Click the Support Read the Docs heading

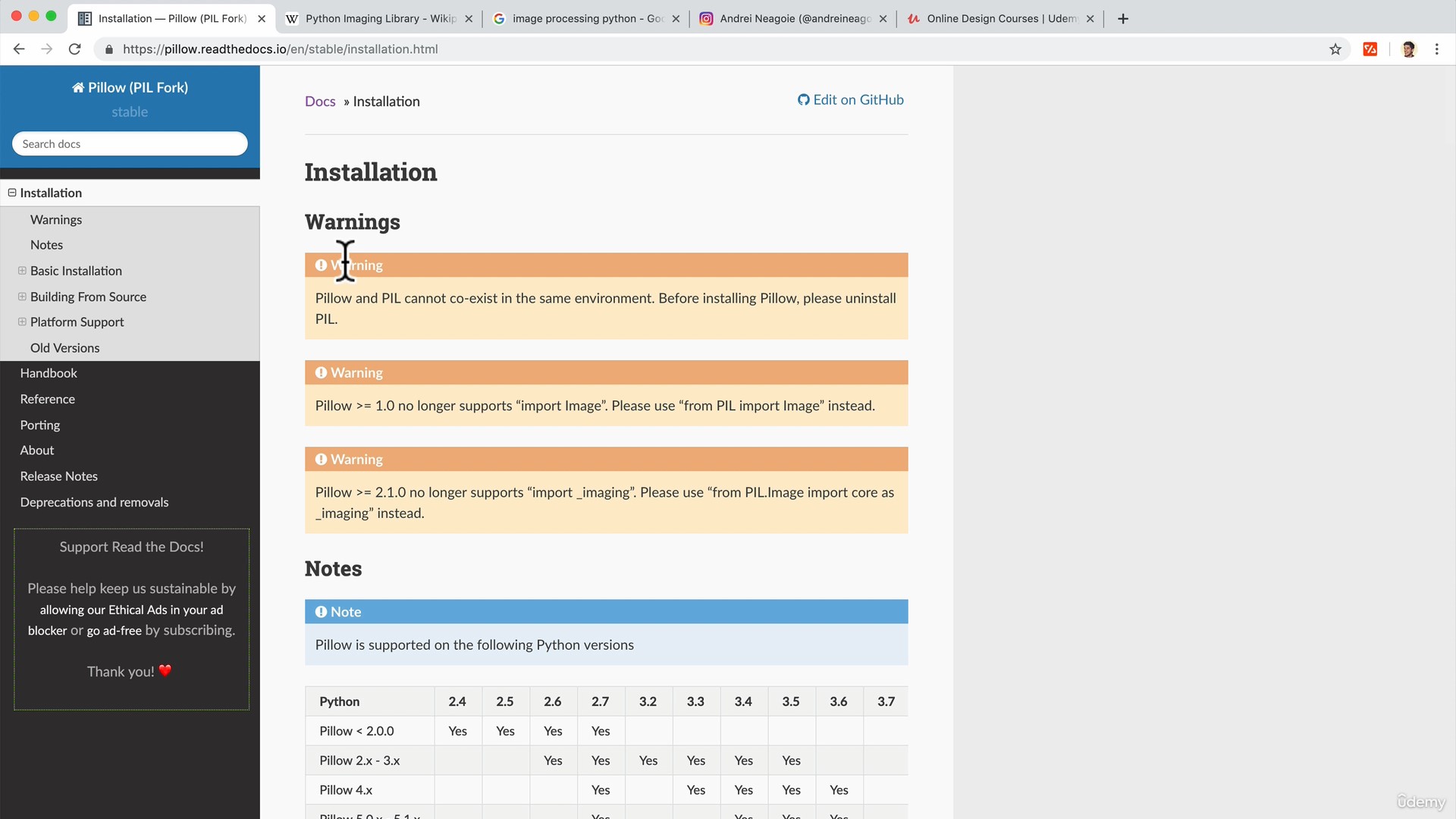(x=131, y=547)
